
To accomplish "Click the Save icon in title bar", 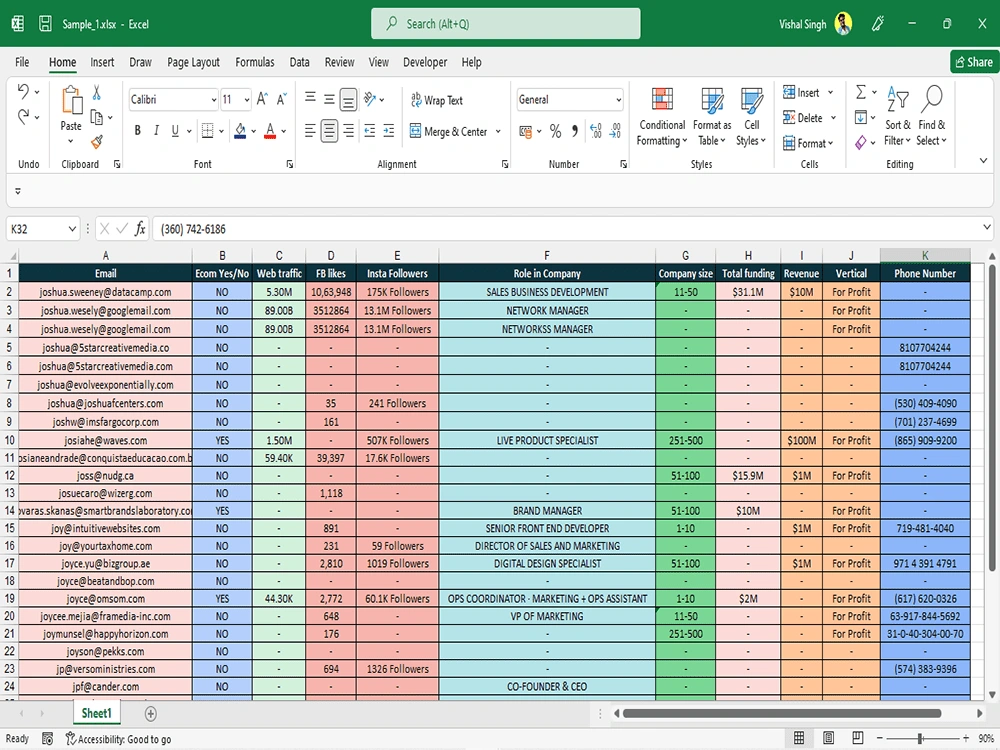I will [x=45, y=24].
